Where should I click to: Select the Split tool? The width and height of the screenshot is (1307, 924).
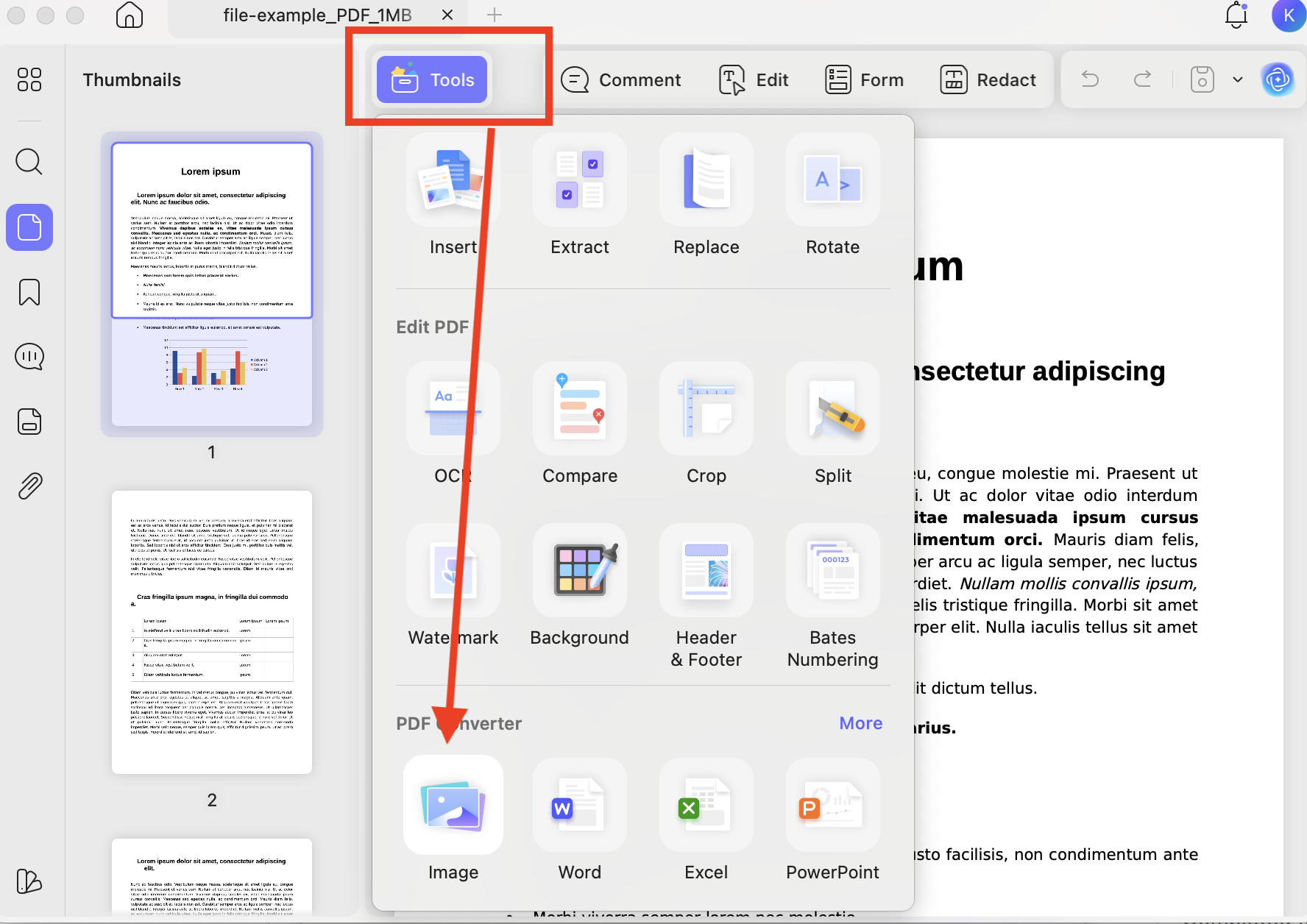[x=832, y=427]
